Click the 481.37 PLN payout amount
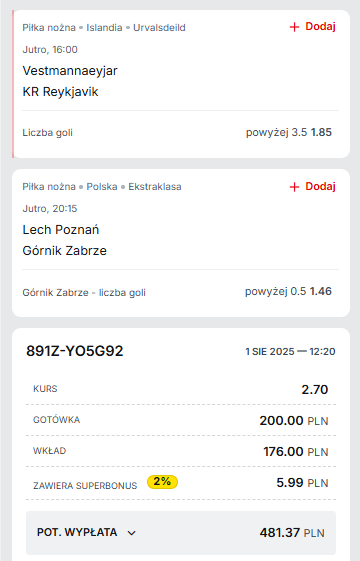The height and width of the screenshot is (561, 360). point(292,533)
